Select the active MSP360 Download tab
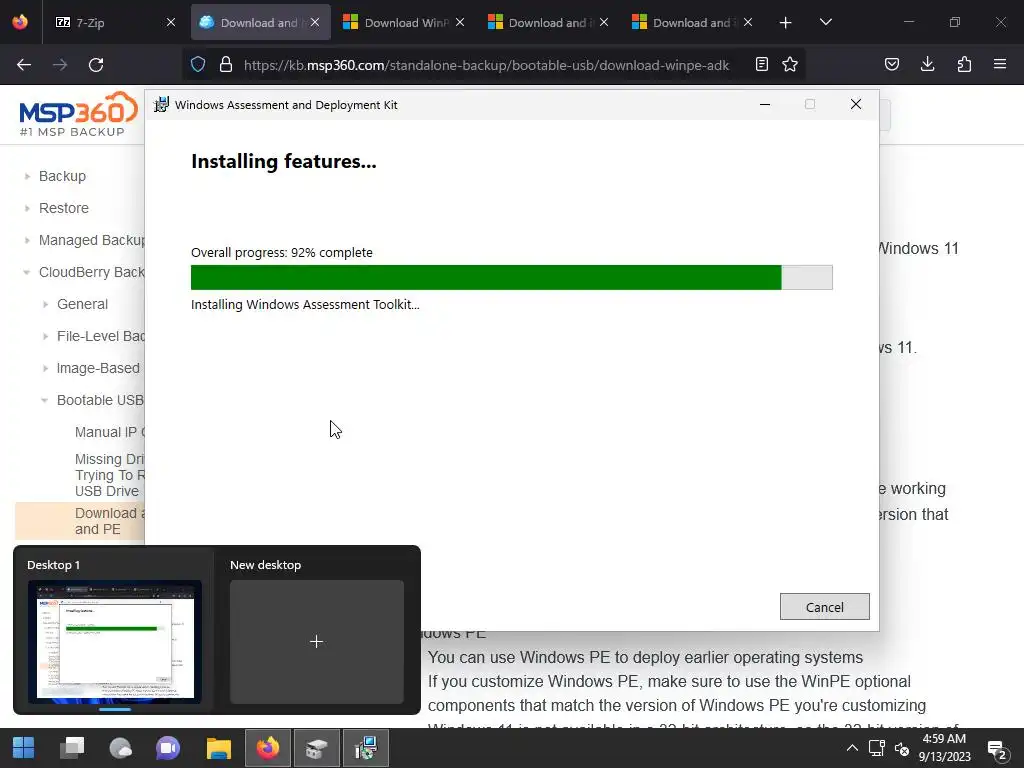 pyautogui.click(x=261, y=22)
